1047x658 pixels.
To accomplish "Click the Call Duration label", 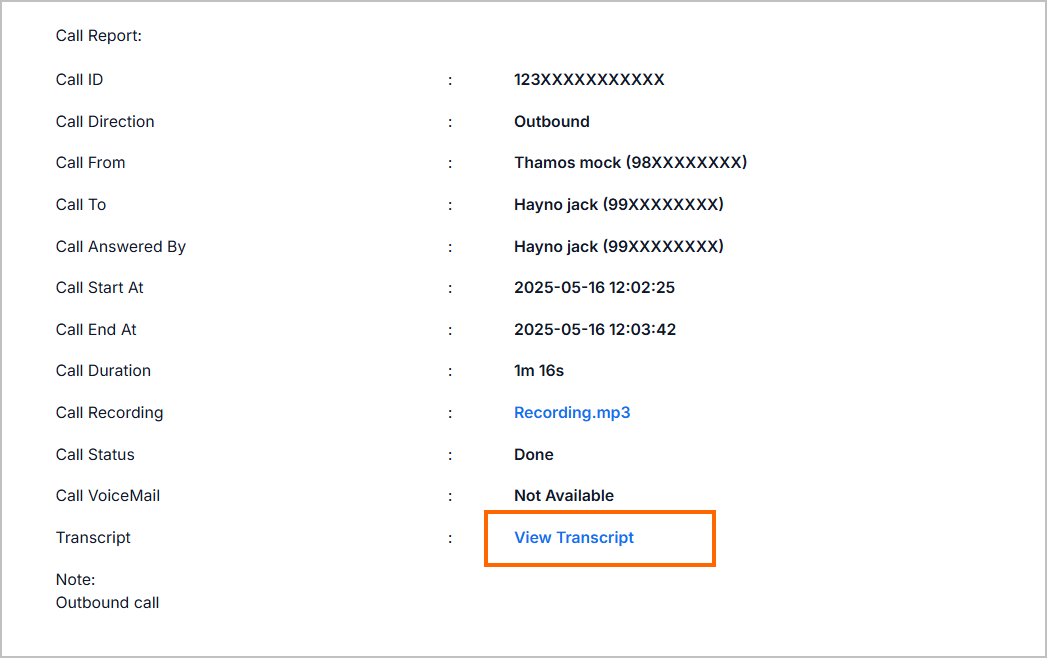I will pos(103,371).
